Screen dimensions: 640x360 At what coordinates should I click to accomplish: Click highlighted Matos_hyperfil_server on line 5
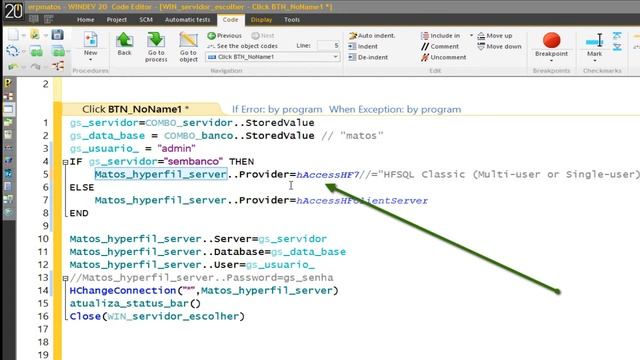coord(161,175)
